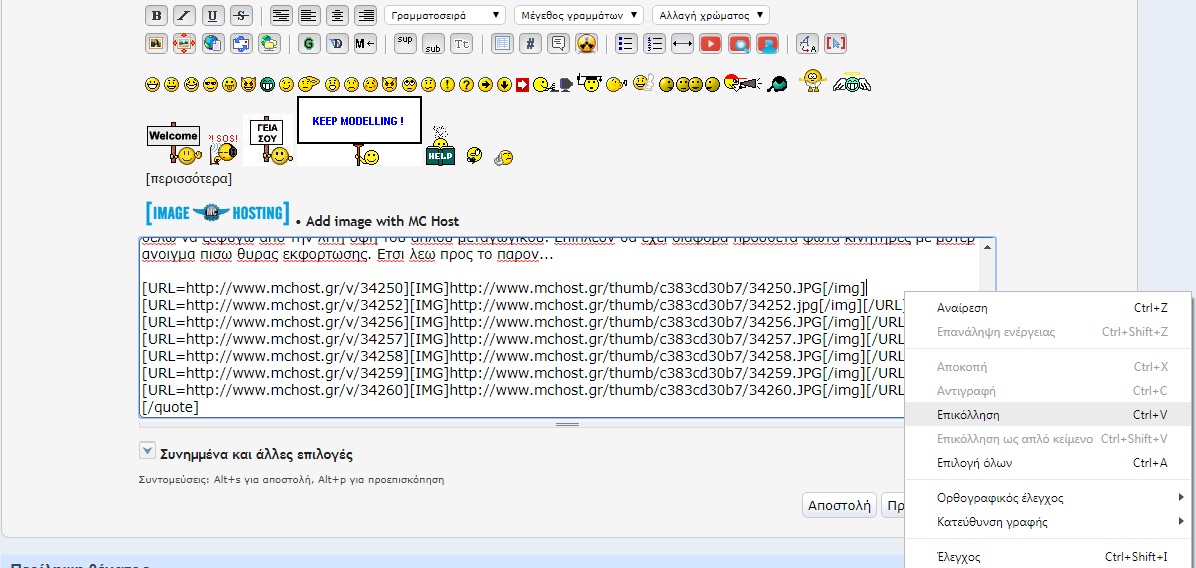This screenshot has width=1196, height=568.
Task: Expand Συνημμένα και άλλες επιλογές section
Action: 148,451
